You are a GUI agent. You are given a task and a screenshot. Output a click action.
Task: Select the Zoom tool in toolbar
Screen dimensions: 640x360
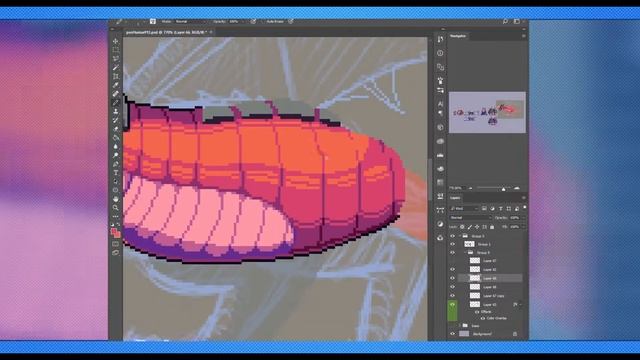116,208
